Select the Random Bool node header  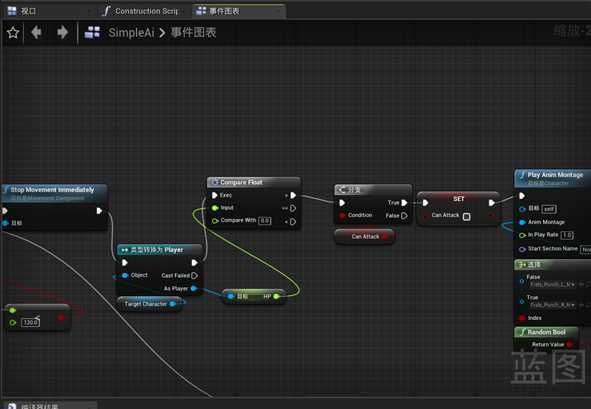pos(546,332)
